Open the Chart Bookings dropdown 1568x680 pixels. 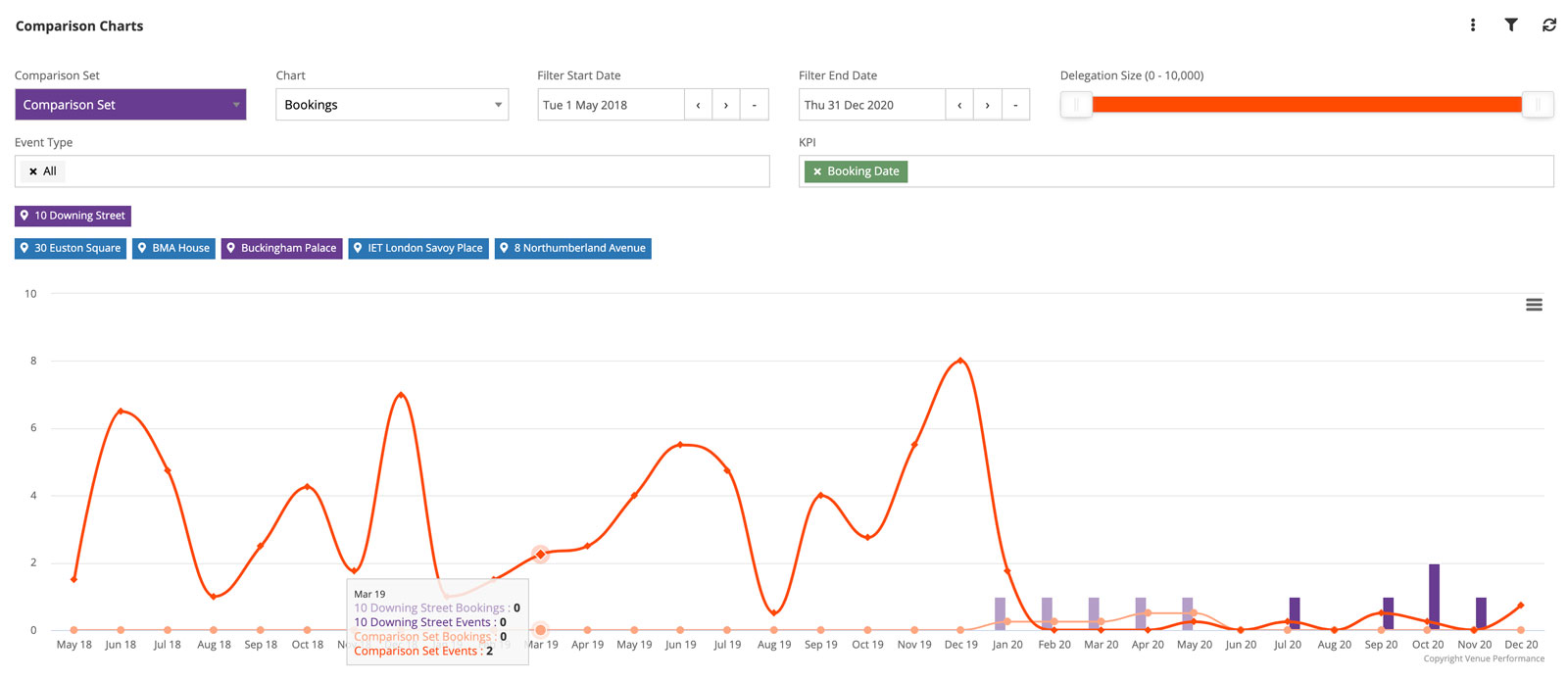(392, 105)
